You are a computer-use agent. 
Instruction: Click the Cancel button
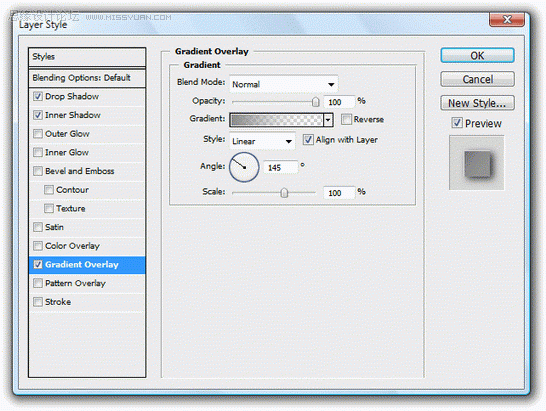(477, 79)
